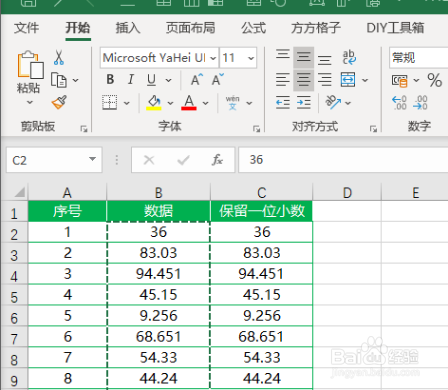This screenshot has height=390, width=448.
Task: Open alignment 对齐方式 dialog launcher
Action: coord(373,128)
